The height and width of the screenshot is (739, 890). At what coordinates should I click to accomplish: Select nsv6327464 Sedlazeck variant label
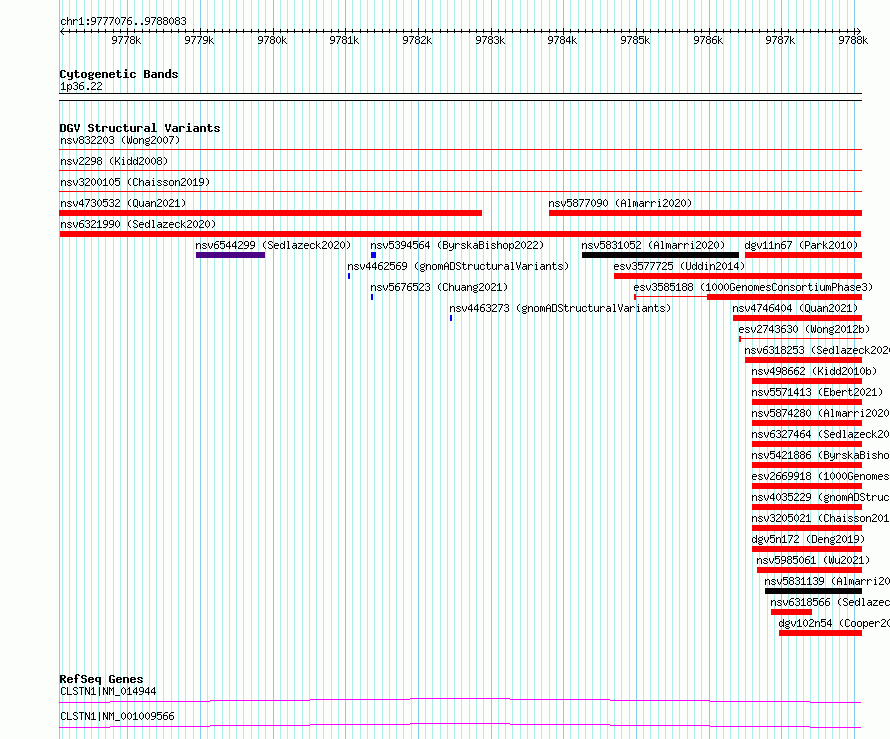(x=820, y=434)
